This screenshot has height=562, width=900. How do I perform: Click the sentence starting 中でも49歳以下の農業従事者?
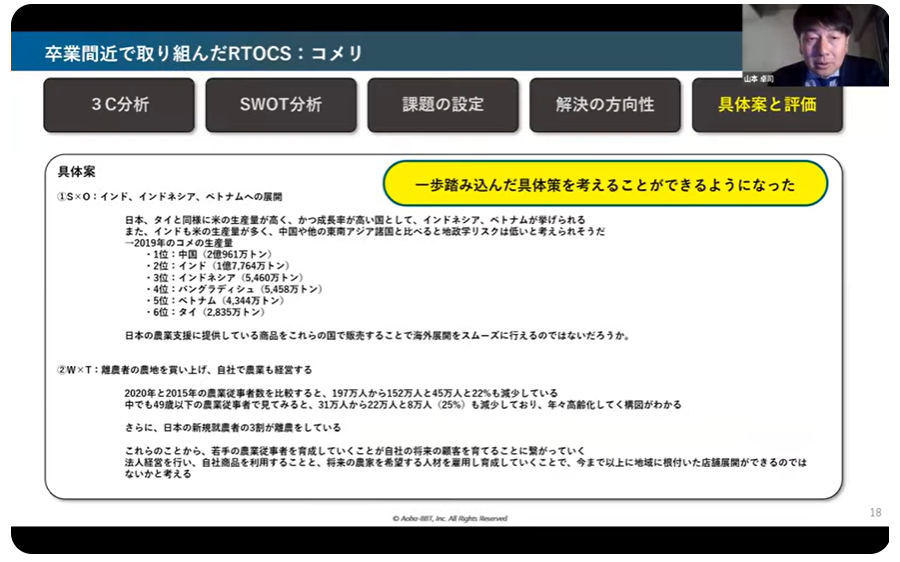click(x=403, y=405)
